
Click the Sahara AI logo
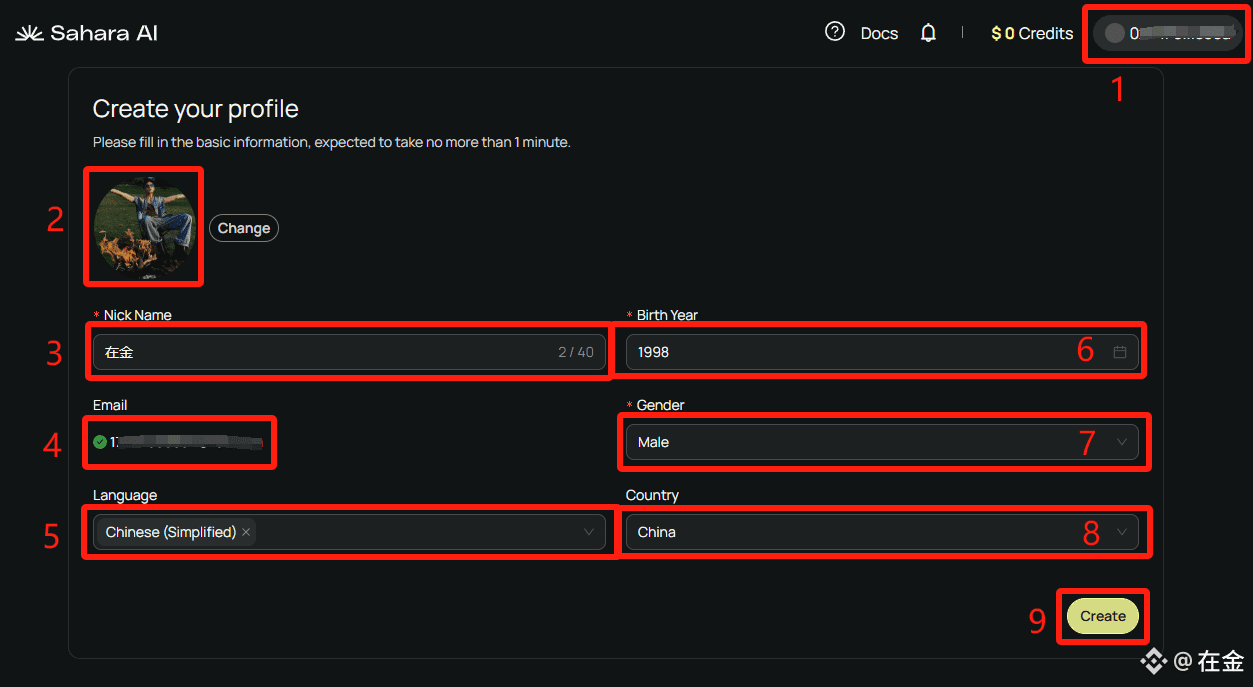86,33
